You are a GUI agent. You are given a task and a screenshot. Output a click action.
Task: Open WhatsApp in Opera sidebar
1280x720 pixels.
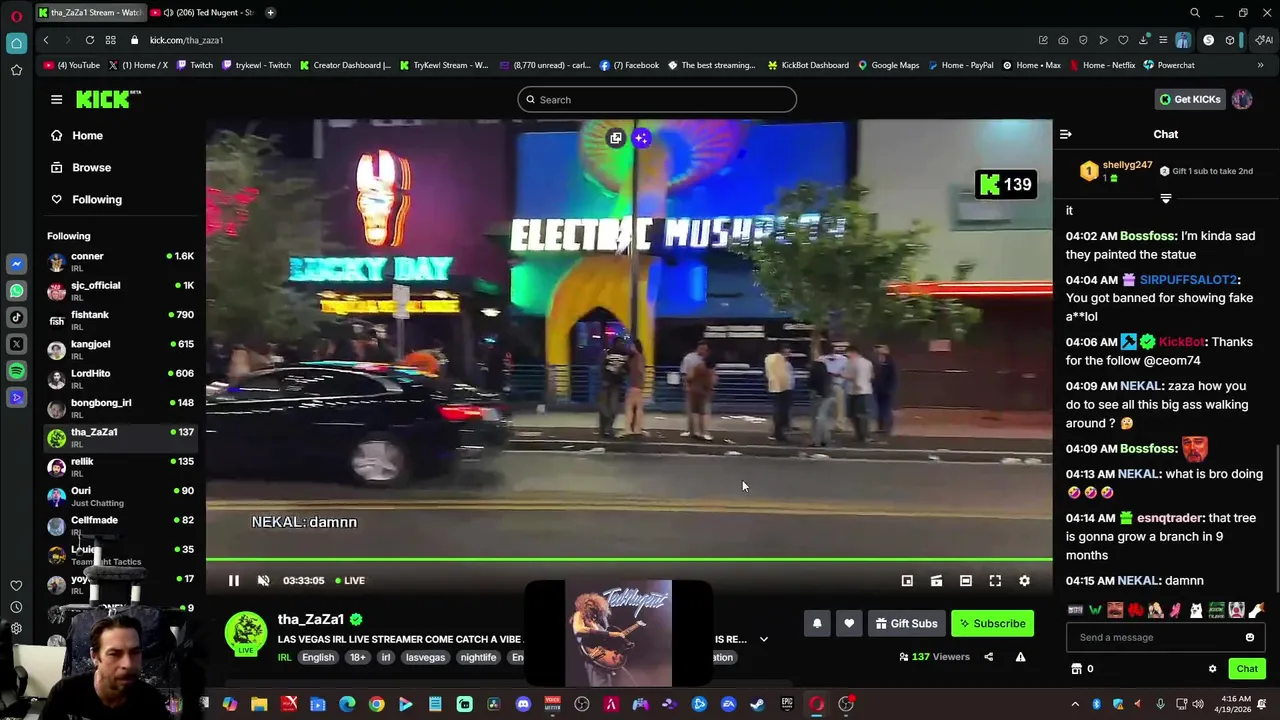[x=16, y=291]
